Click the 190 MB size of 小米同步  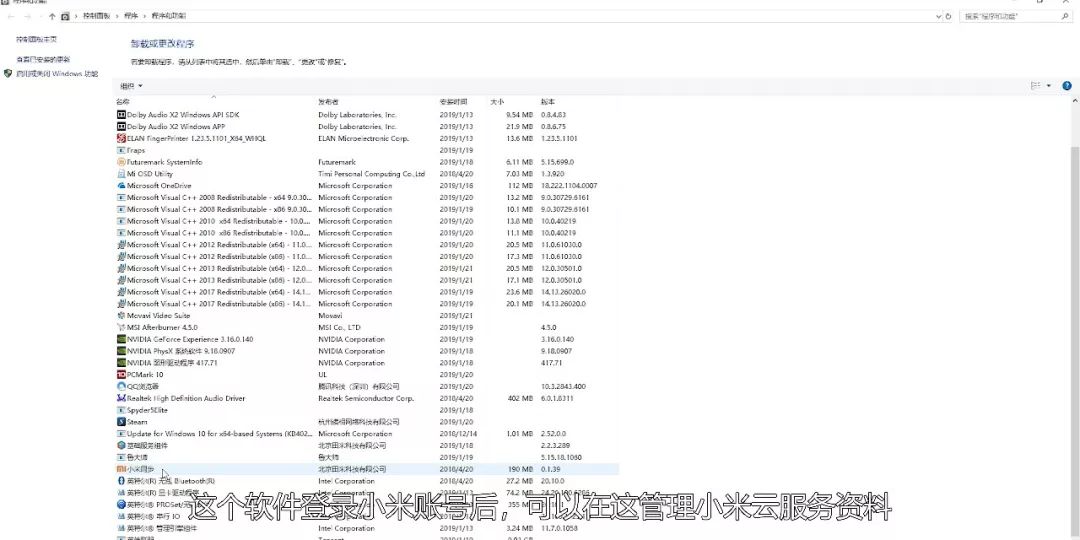(520, 469)
